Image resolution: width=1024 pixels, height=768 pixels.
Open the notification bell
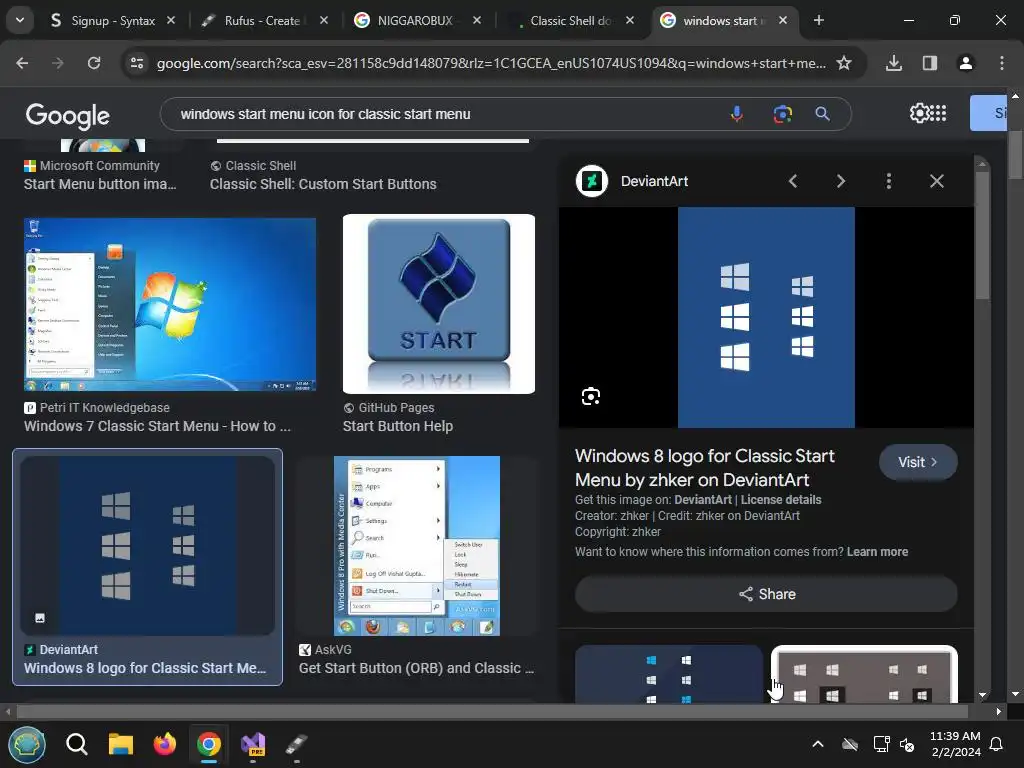[x=997, y=744]
